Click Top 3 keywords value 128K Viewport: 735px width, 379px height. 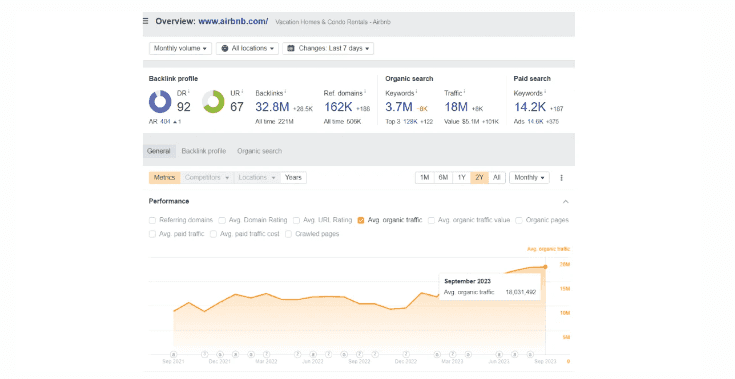click(410, 122)
